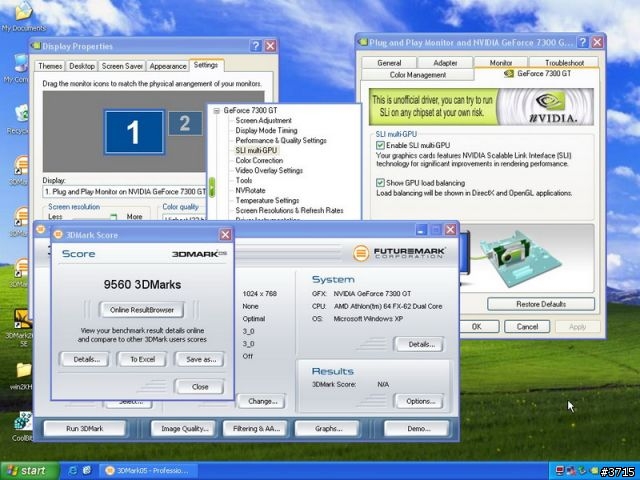This screenshot has width=640, height=480.
Task: Select Tools in the NVIDIA tree
Action: click(x=244, y=180)
